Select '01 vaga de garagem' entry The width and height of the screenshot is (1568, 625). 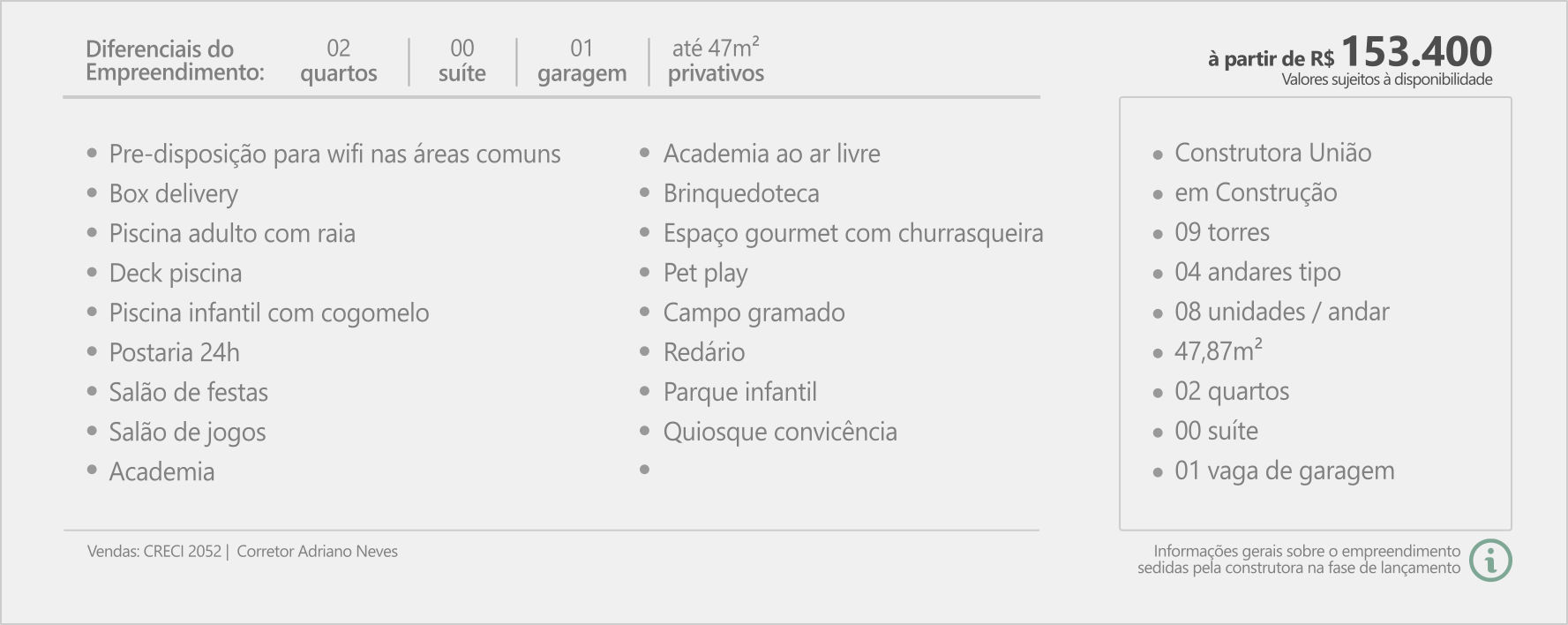[1285, 471]
